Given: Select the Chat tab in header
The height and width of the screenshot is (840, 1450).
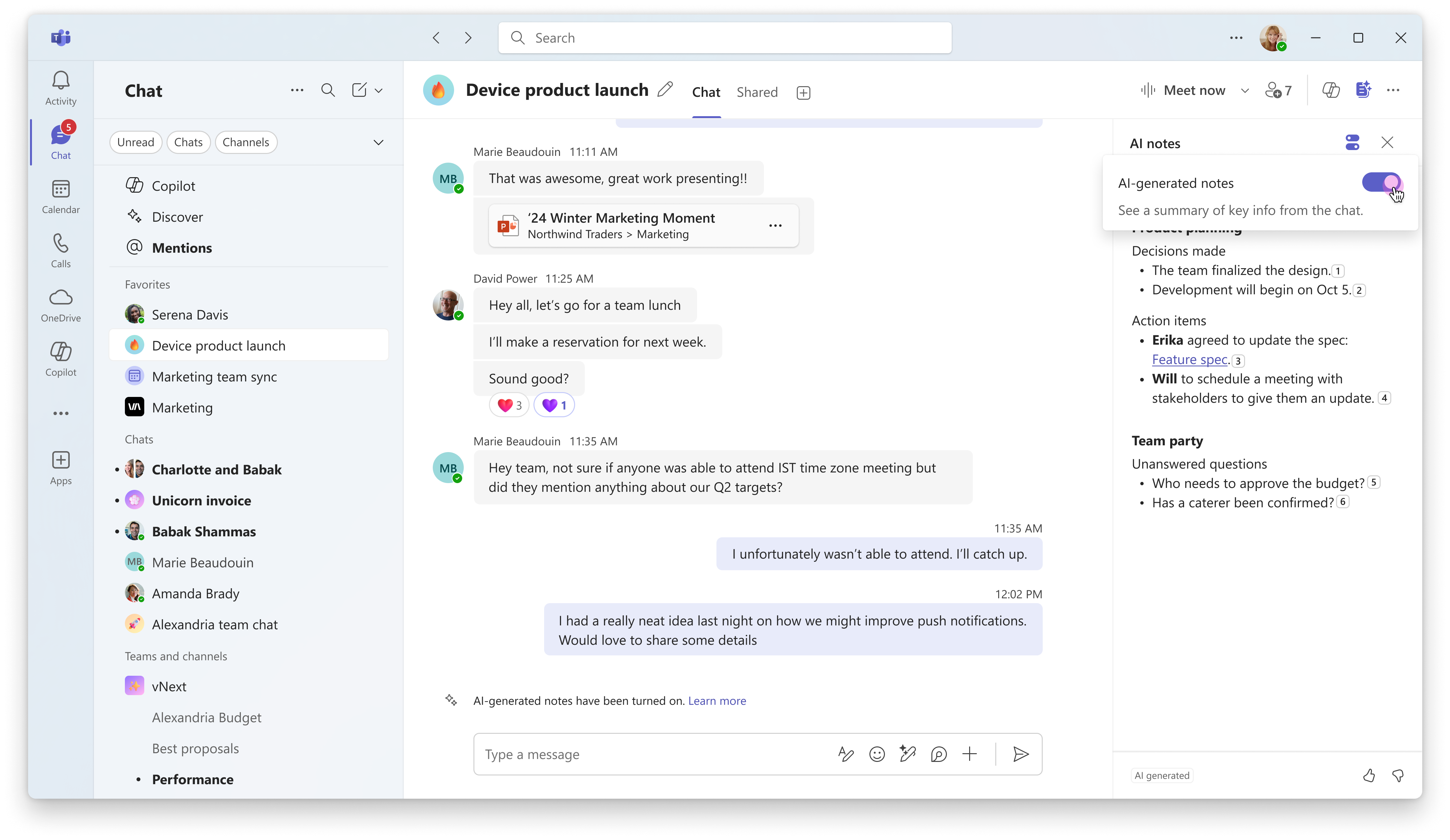Looking at the screenshot, I should (x=706, y=92).
